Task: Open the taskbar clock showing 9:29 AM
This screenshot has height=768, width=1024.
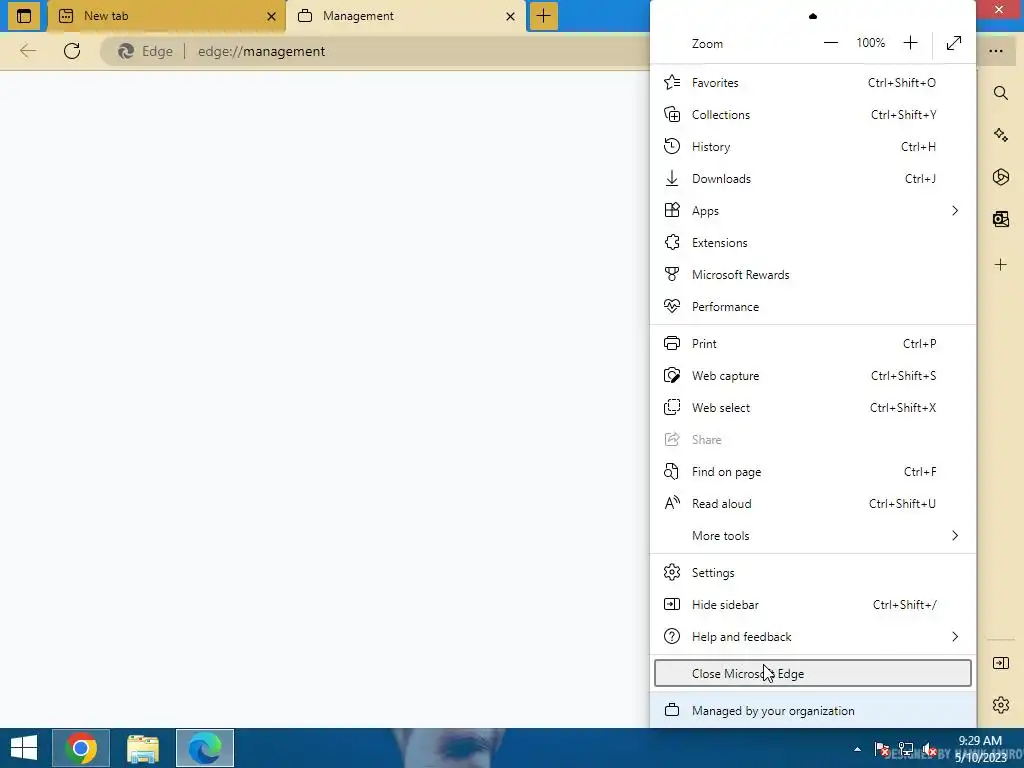Action: (x=980, y=748)
